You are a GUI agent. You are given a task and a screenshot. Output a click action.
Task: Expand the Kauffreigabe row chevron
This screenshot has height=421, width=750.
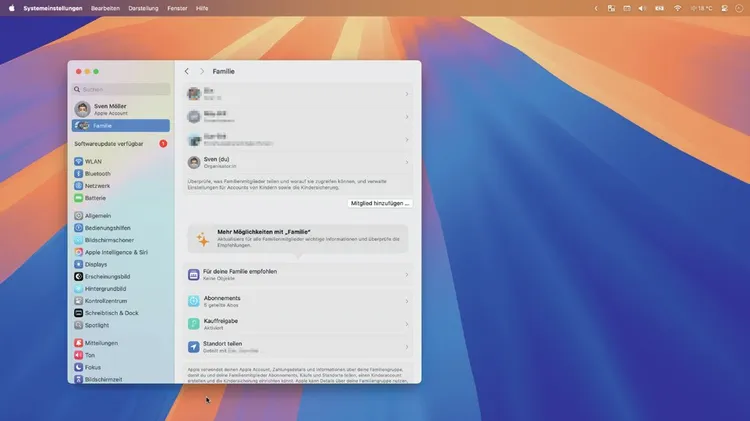[407, 324]
